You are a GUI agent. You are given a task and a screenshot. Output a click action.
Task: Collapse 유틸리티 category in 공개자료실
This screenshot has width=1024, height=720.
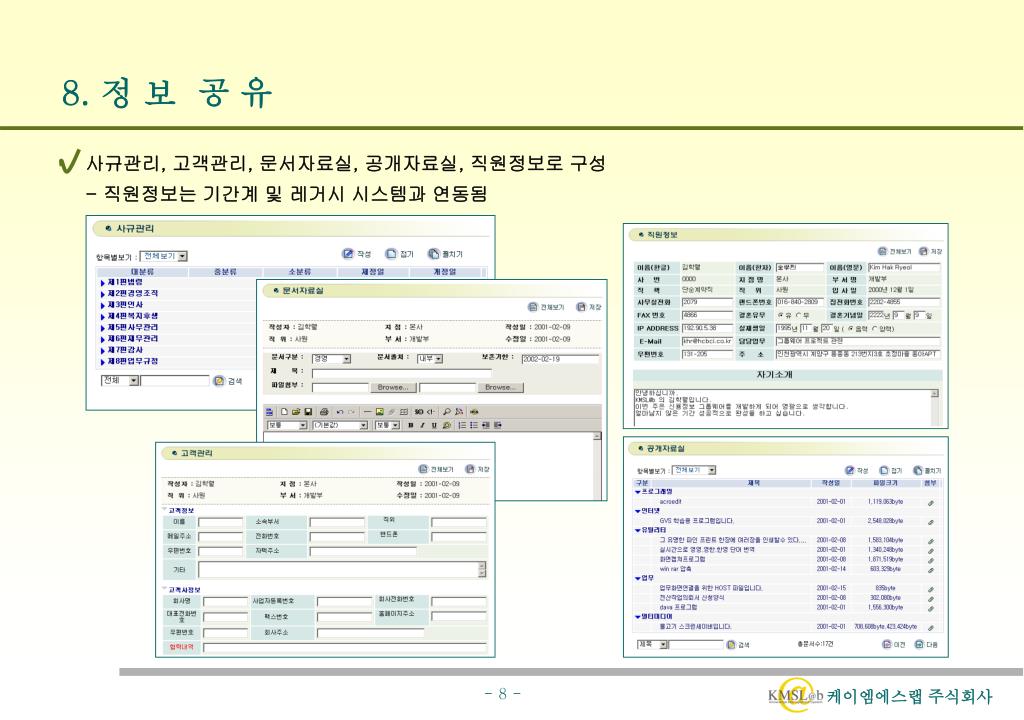637,530
